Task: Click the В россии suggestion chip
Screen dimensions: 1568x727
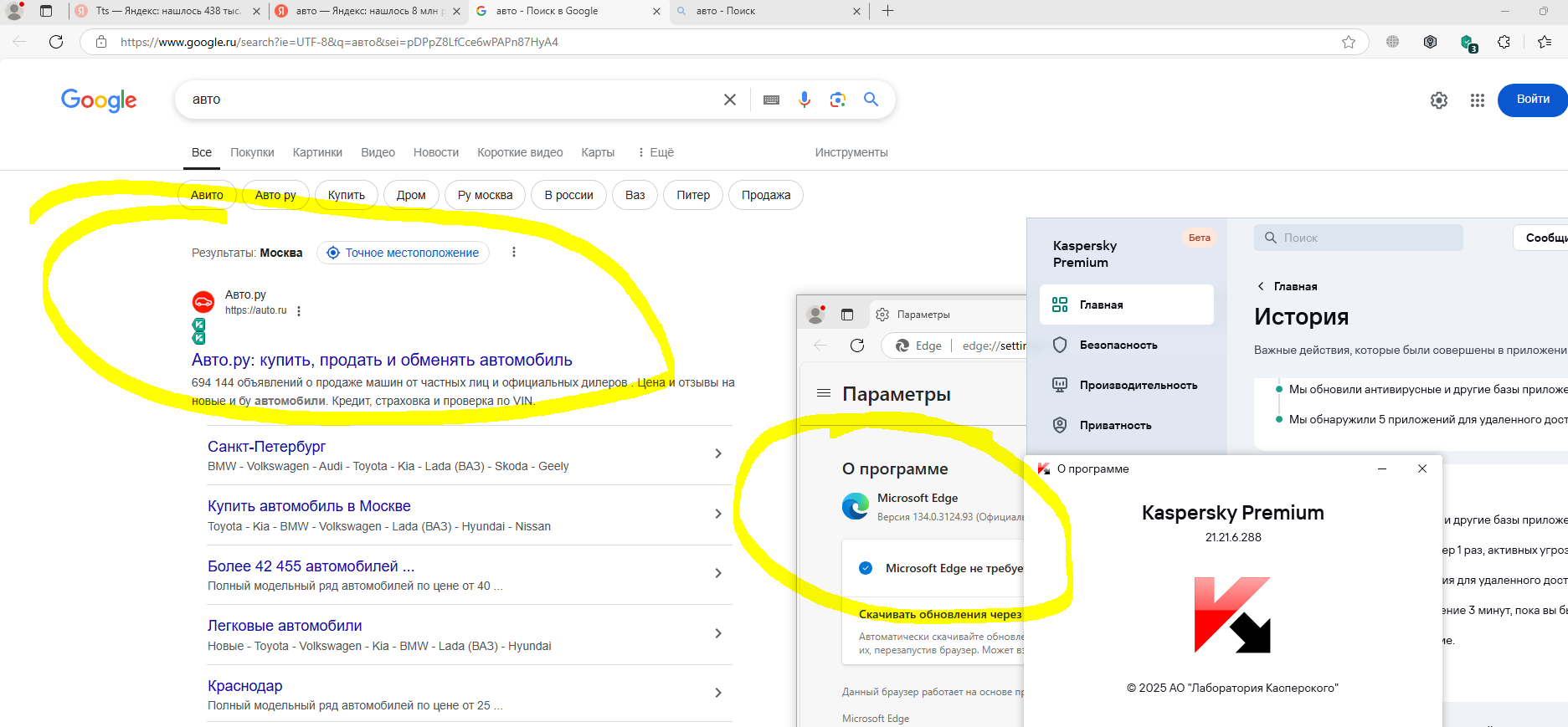Action: (569, 195)
